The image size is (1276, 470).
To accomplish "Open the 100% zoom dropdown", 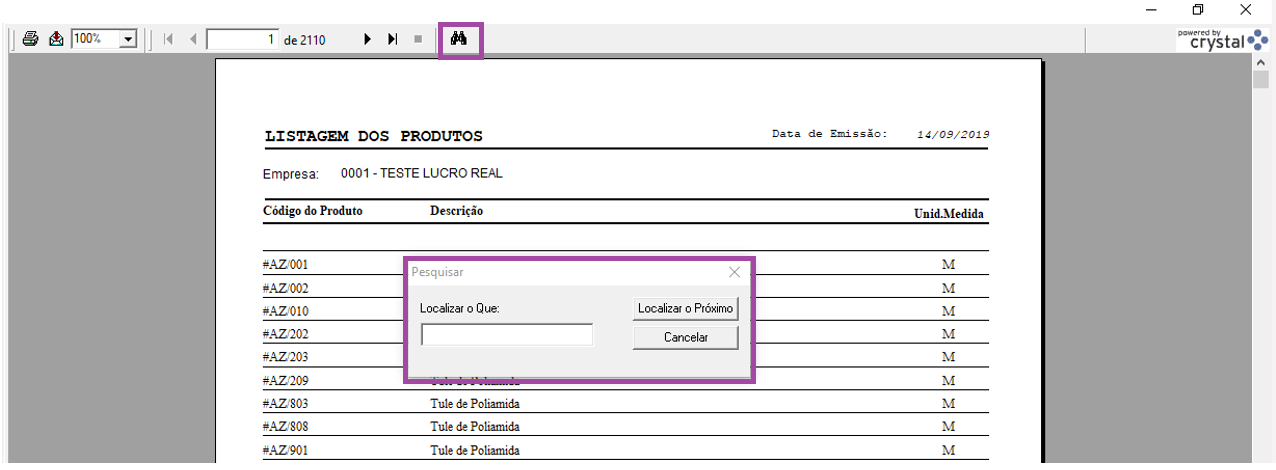I will point(128,39).
